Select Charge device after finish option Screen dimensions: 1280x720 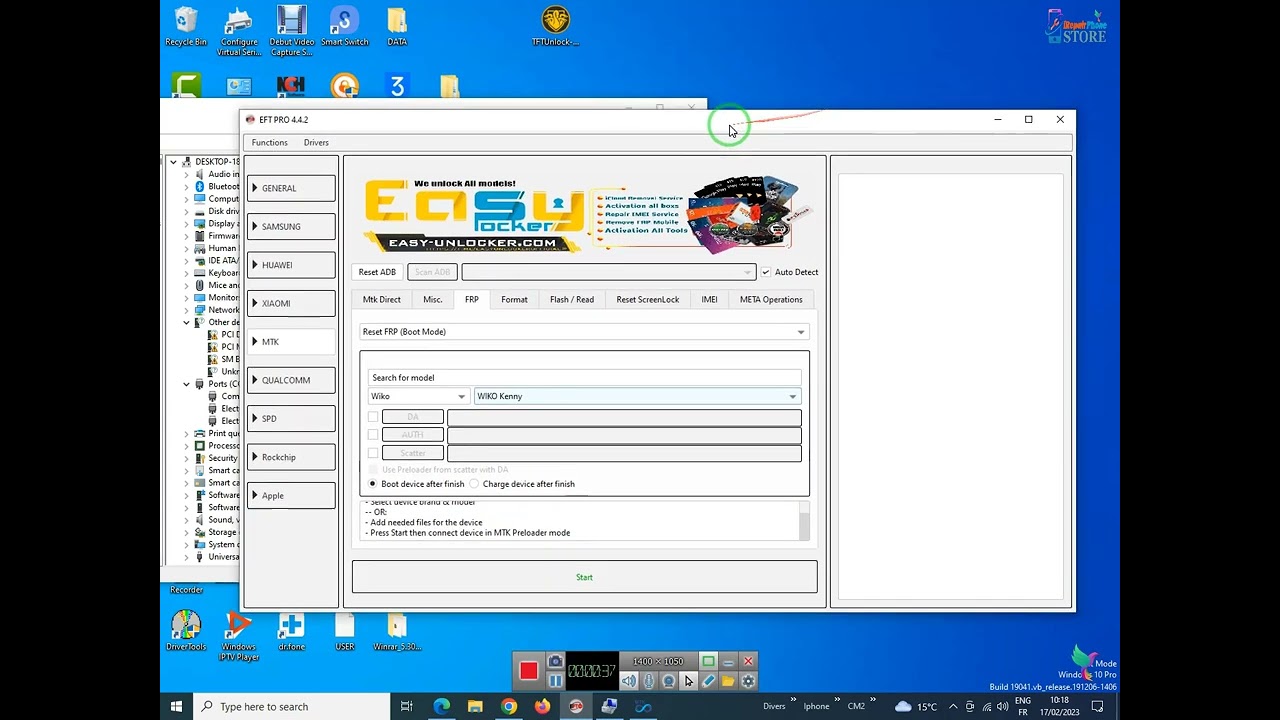475,484
